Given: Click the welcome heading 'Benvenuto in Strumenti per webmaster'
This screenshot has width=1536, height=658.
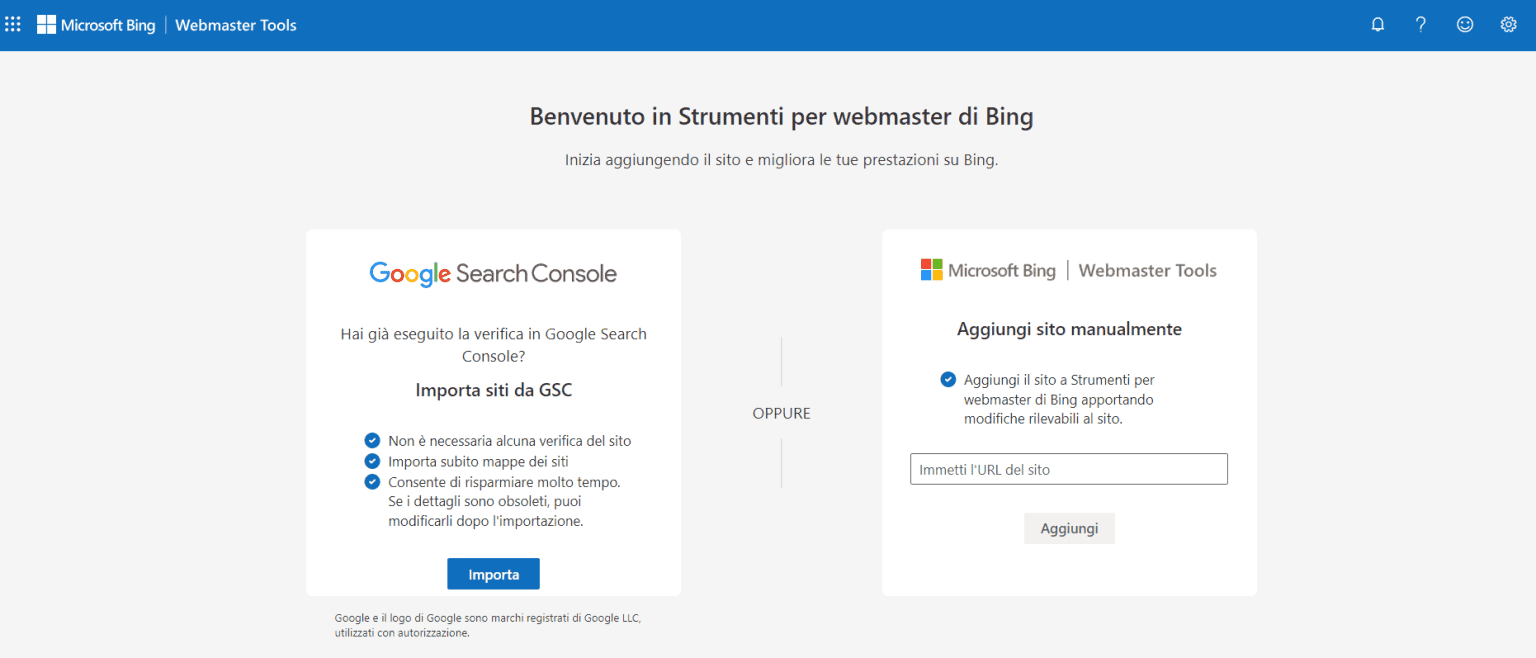Looking at the screenshot, I should [781, 116].
